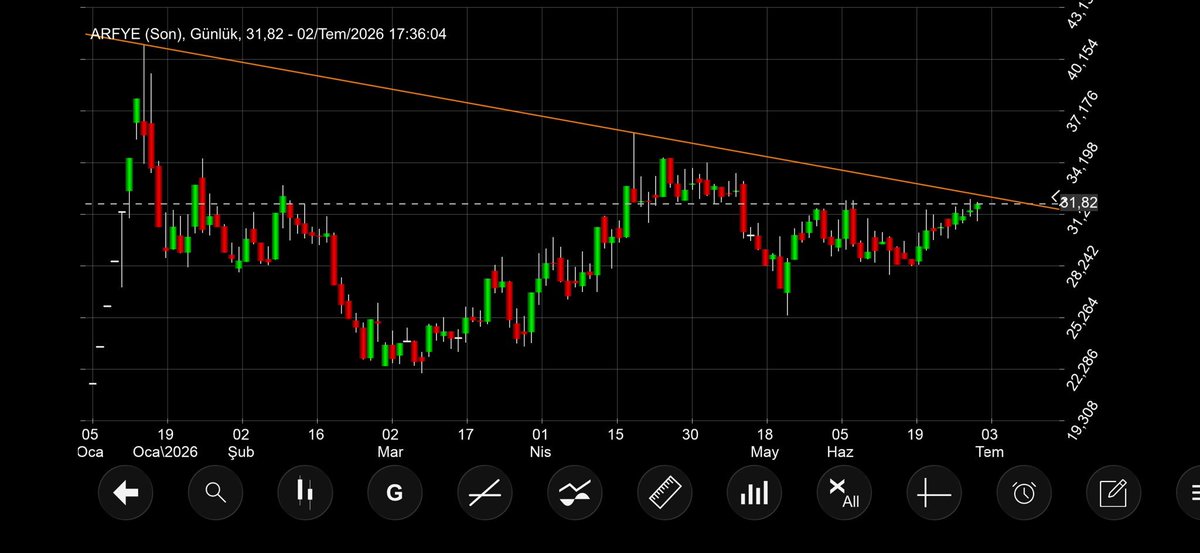Click the current price label 31,82
Screen dimensions: 1200x553
coord(1077,203)
